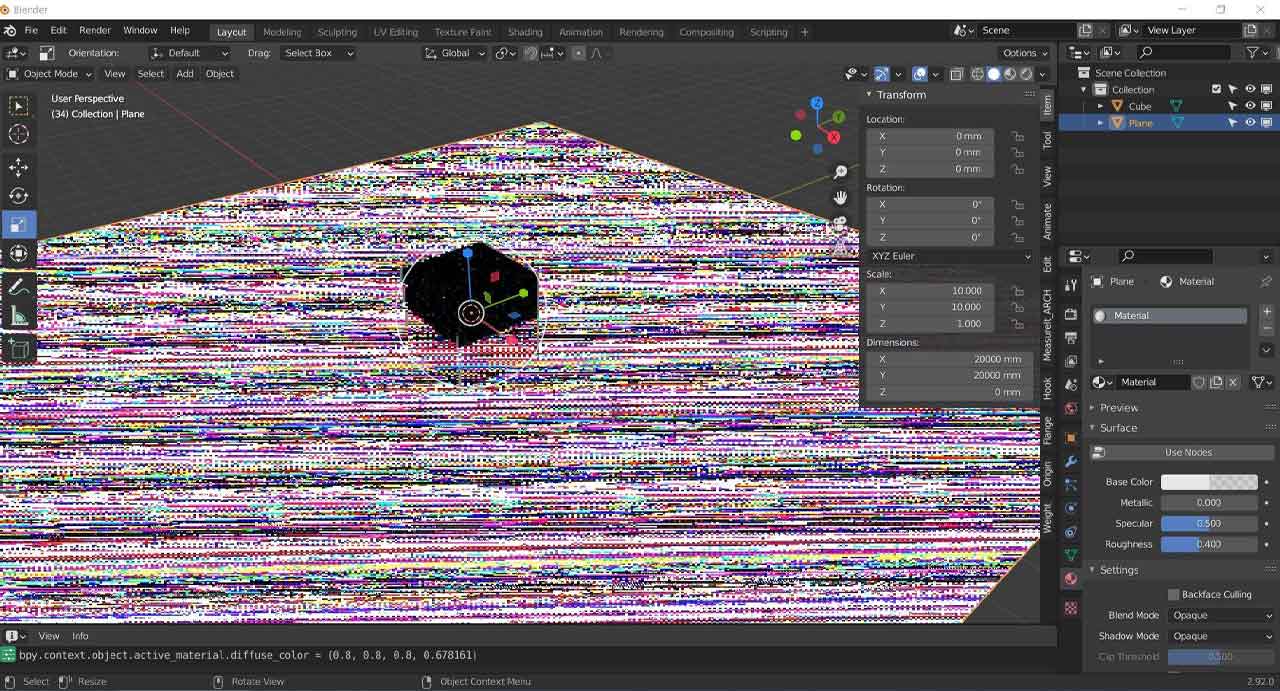This screenshot has height=691, width=1280.
Task: Toggle the fake user shield for Material
Action: [x=1199, y=382]
